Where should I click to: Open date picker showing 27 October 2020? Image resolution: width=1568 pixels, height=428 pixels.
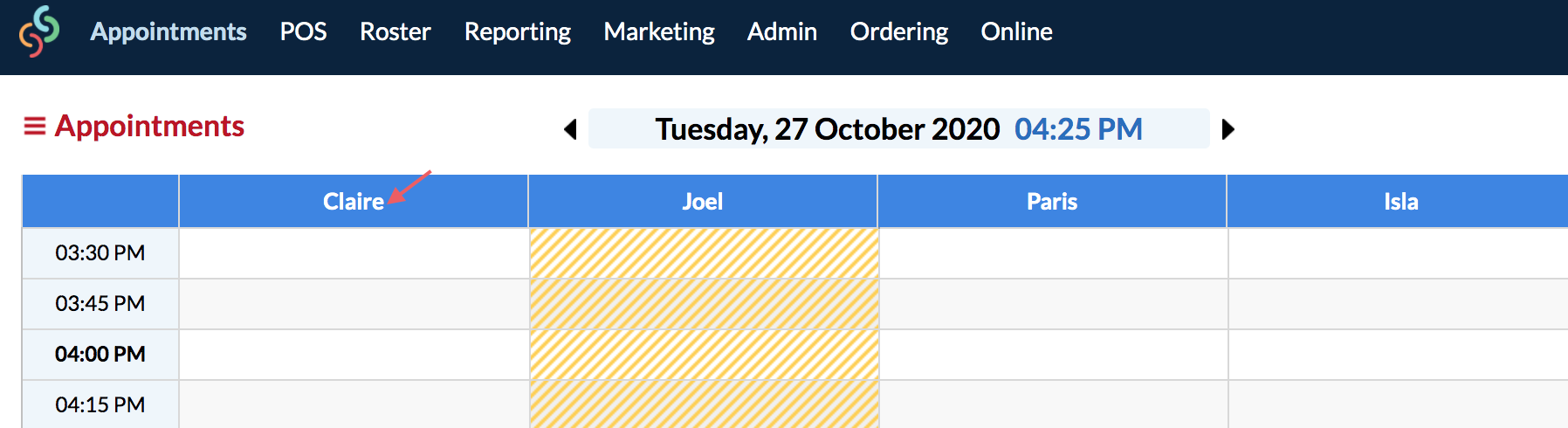click(x=898, y=129)
